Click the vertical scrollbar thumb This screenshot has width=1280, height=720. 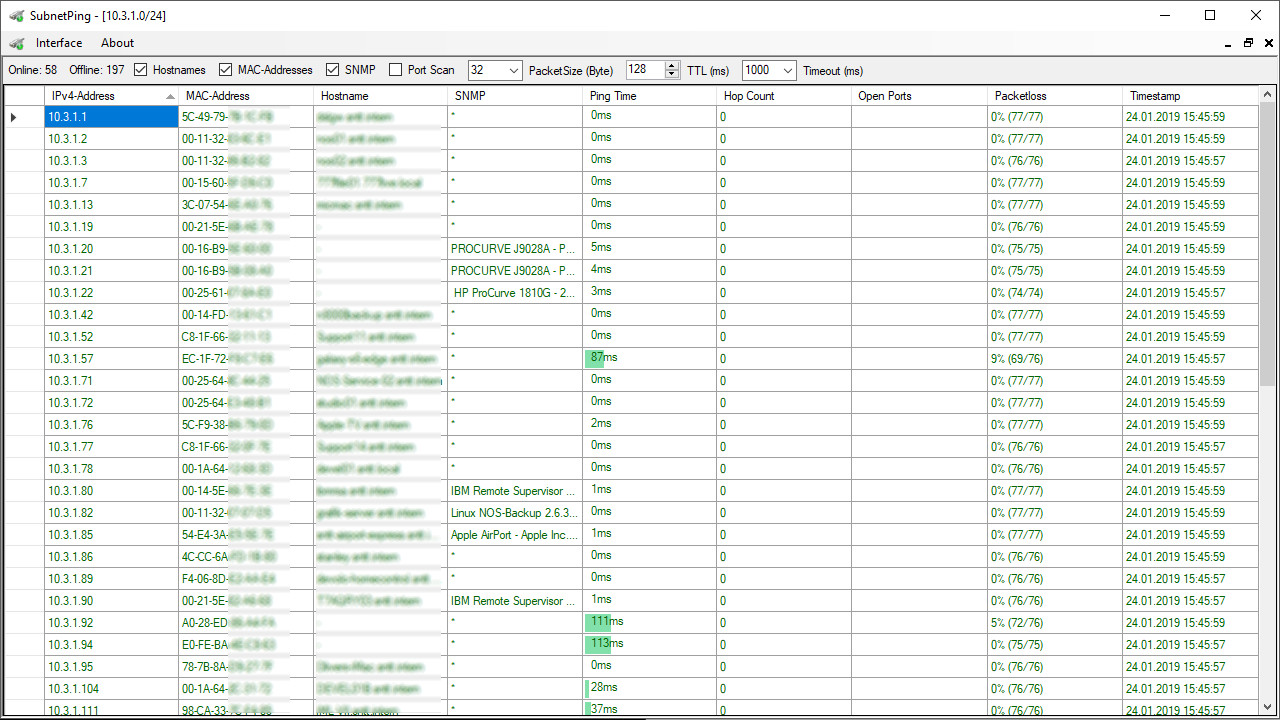click(1267, 240)
